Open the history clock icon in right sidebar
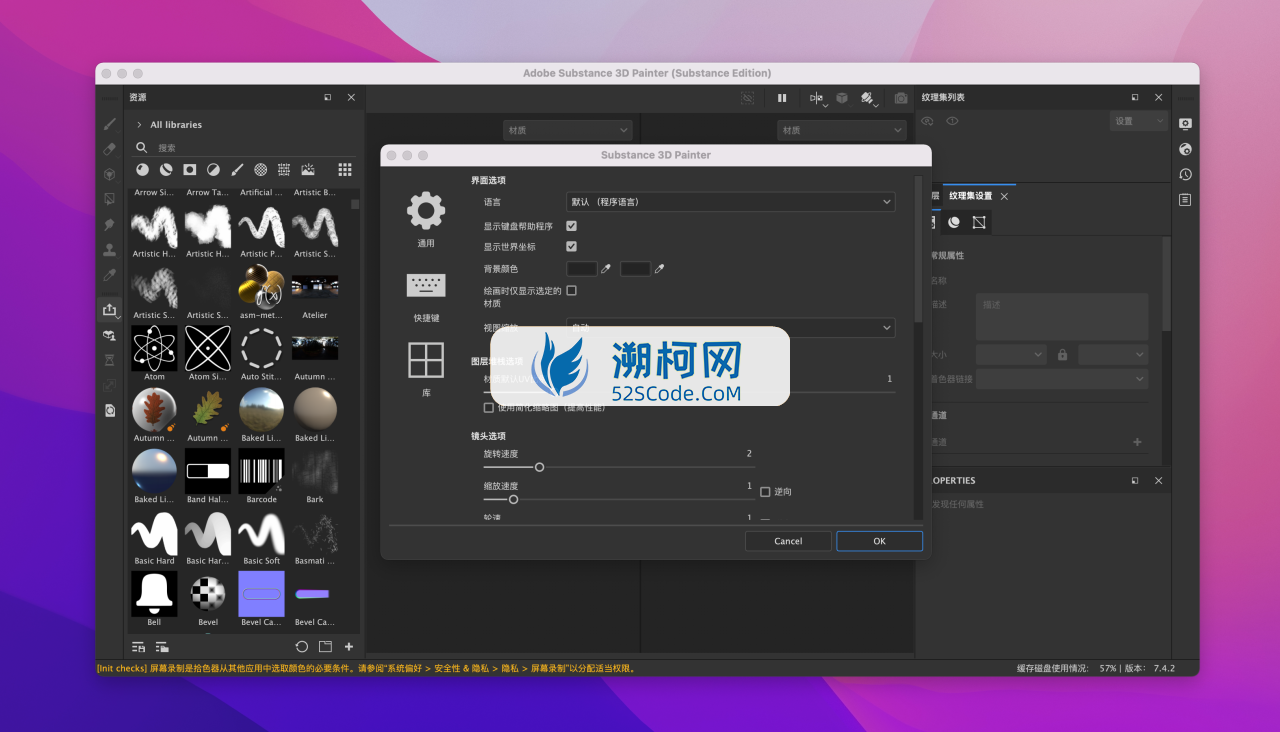The image size is (1280, 732). (x=1185, y=174)
